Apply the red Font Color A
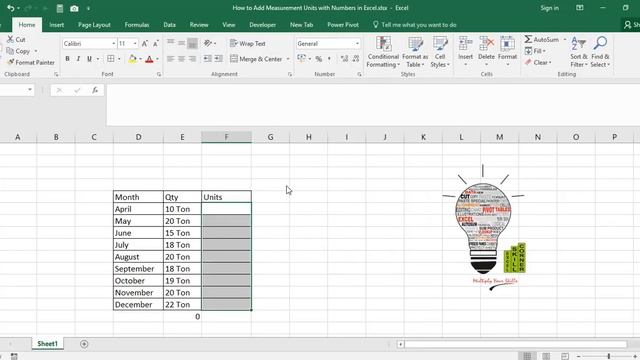The height and width of the screenshot is (360, 640). click(x=149, y=59)
